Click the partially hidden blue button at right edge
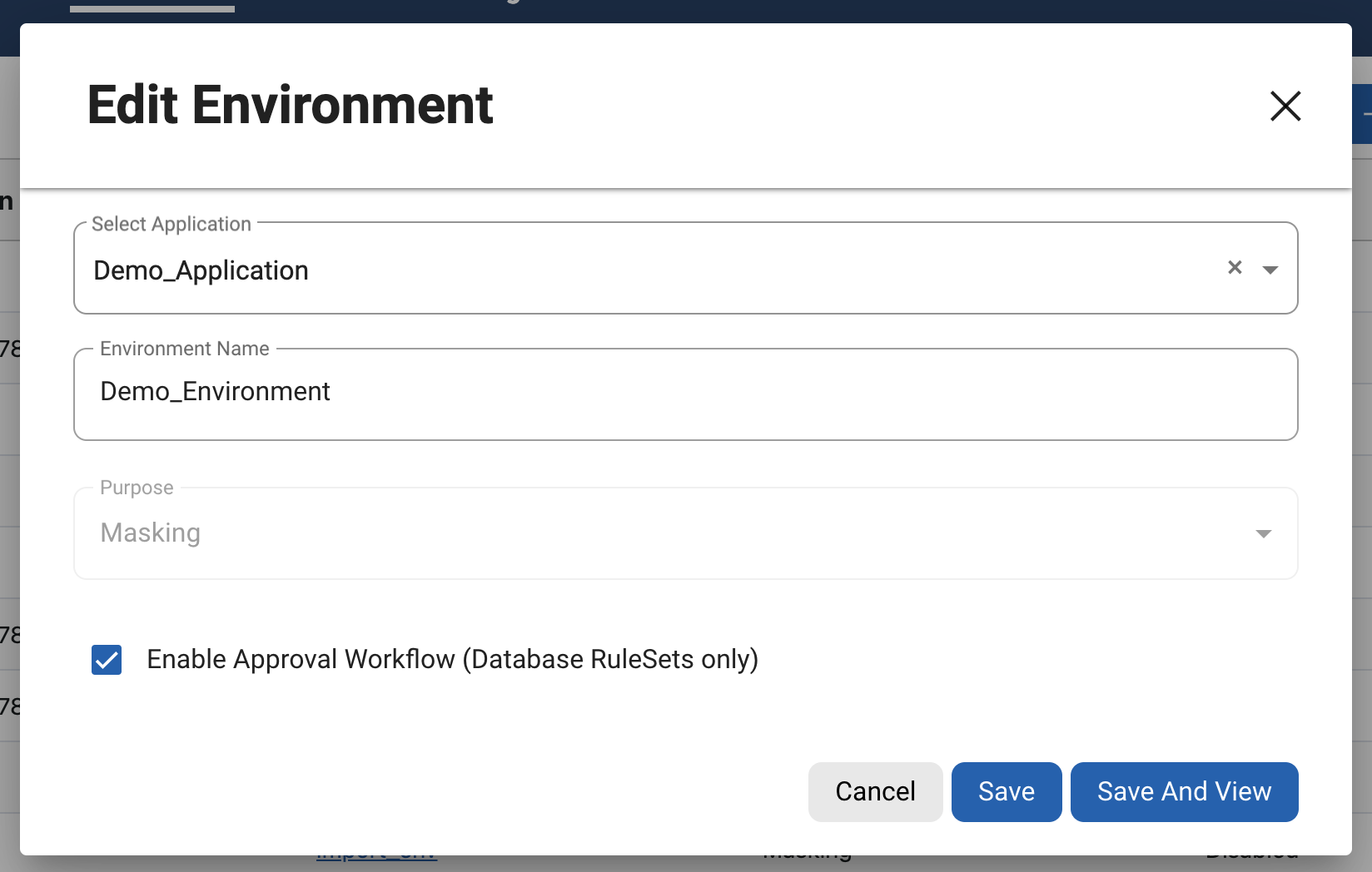Screen dimensions: 1372x872 [1363, 114]
